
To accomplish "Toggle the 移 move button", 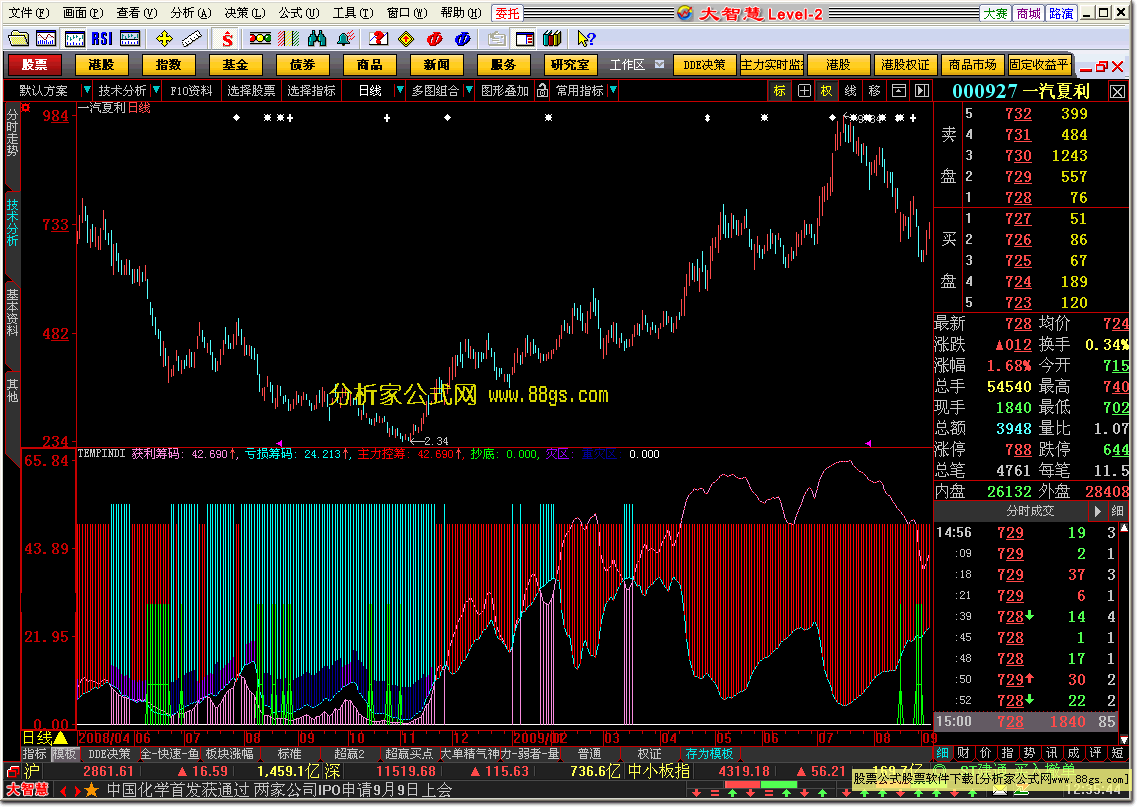I will (875, 91).
